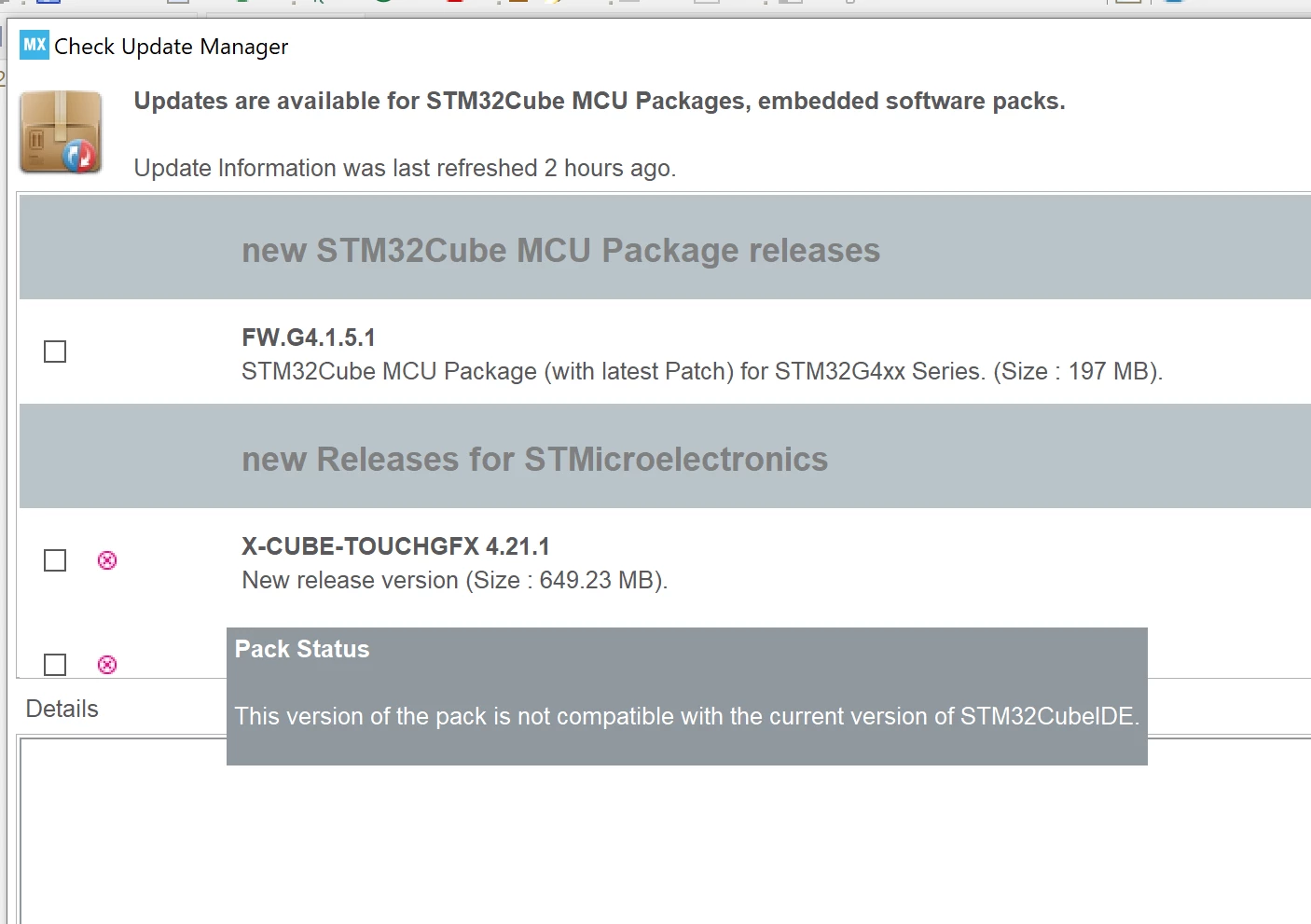1311x924 pixels.
Task: Click the 'new Releases for STMicroelectronics' header
Action: 534,460
